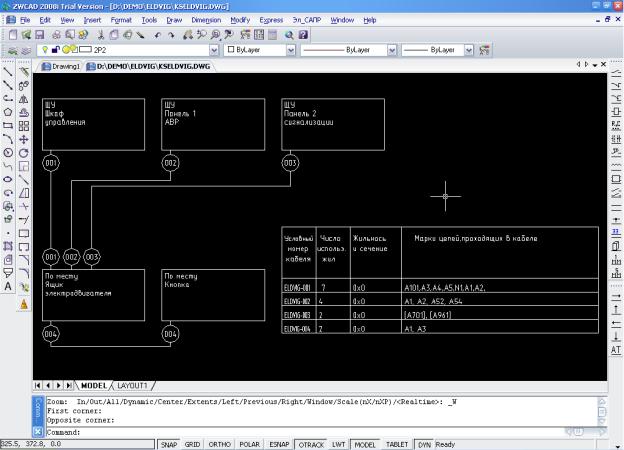Viewport: 624px width, 450px height.
Task: Click the MODEL button in the status bar
Action: [x=366, y=444]
